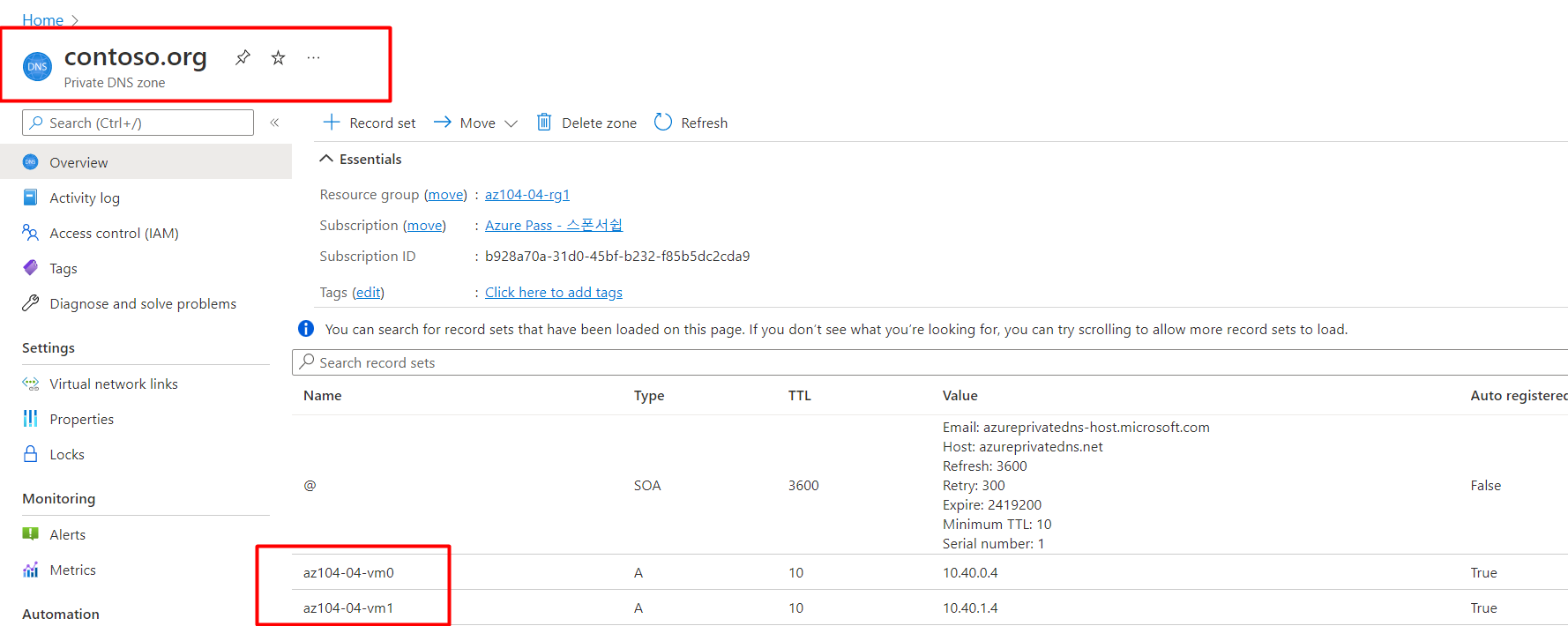The height and width of the screenshot is (626, 1568).
Task: Click TTL value 3600 of SOA record
Action: tap(803, 485)
